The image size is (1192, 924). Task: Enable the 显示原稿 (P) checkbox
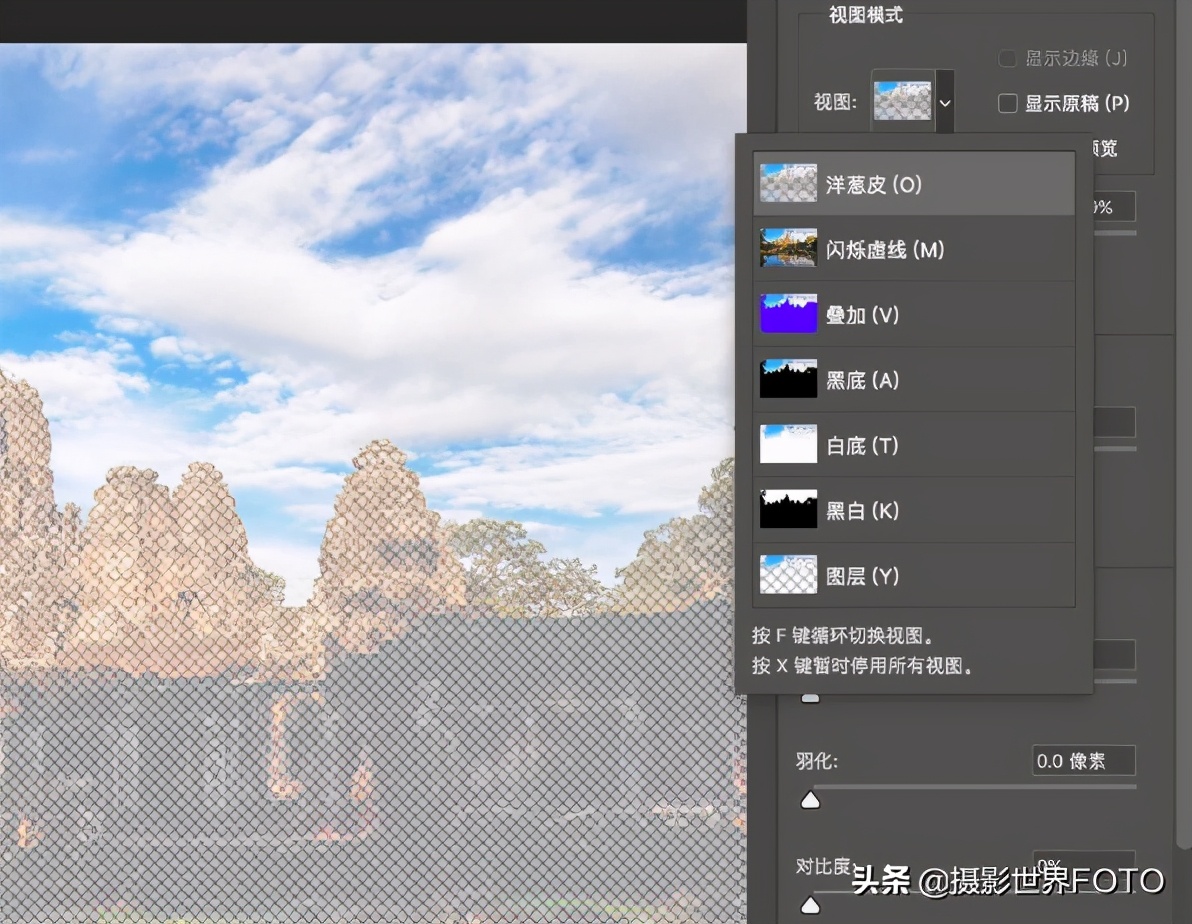coord(1008,103)
